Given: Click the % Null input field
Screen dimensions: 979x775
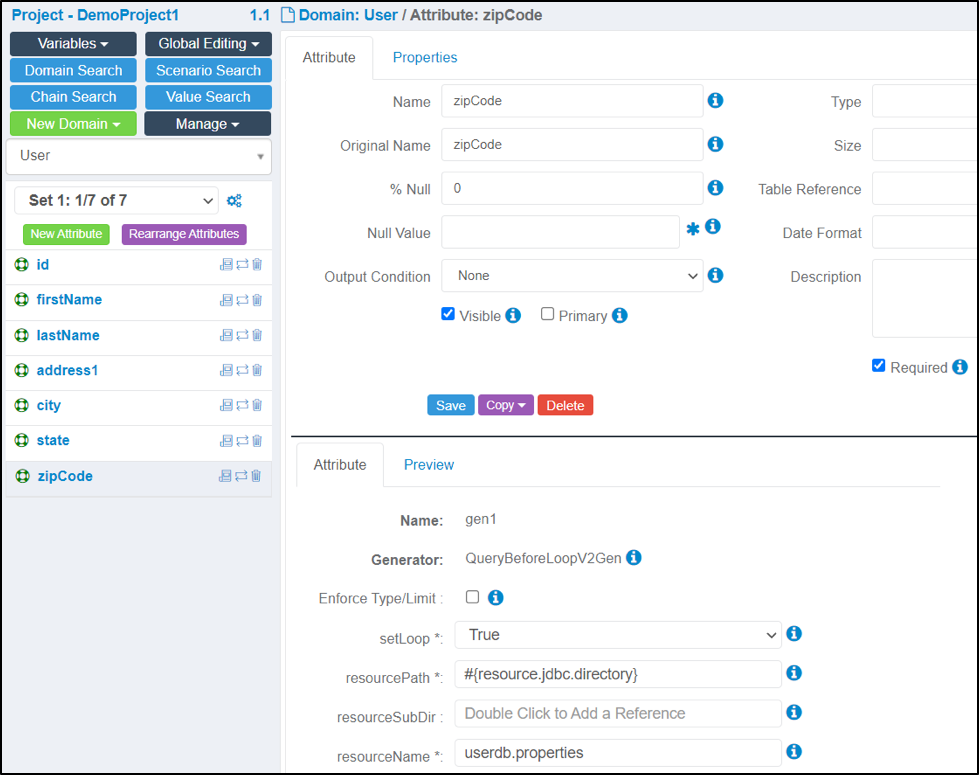Looking at the screenshot, I should (x=572, y=188).
